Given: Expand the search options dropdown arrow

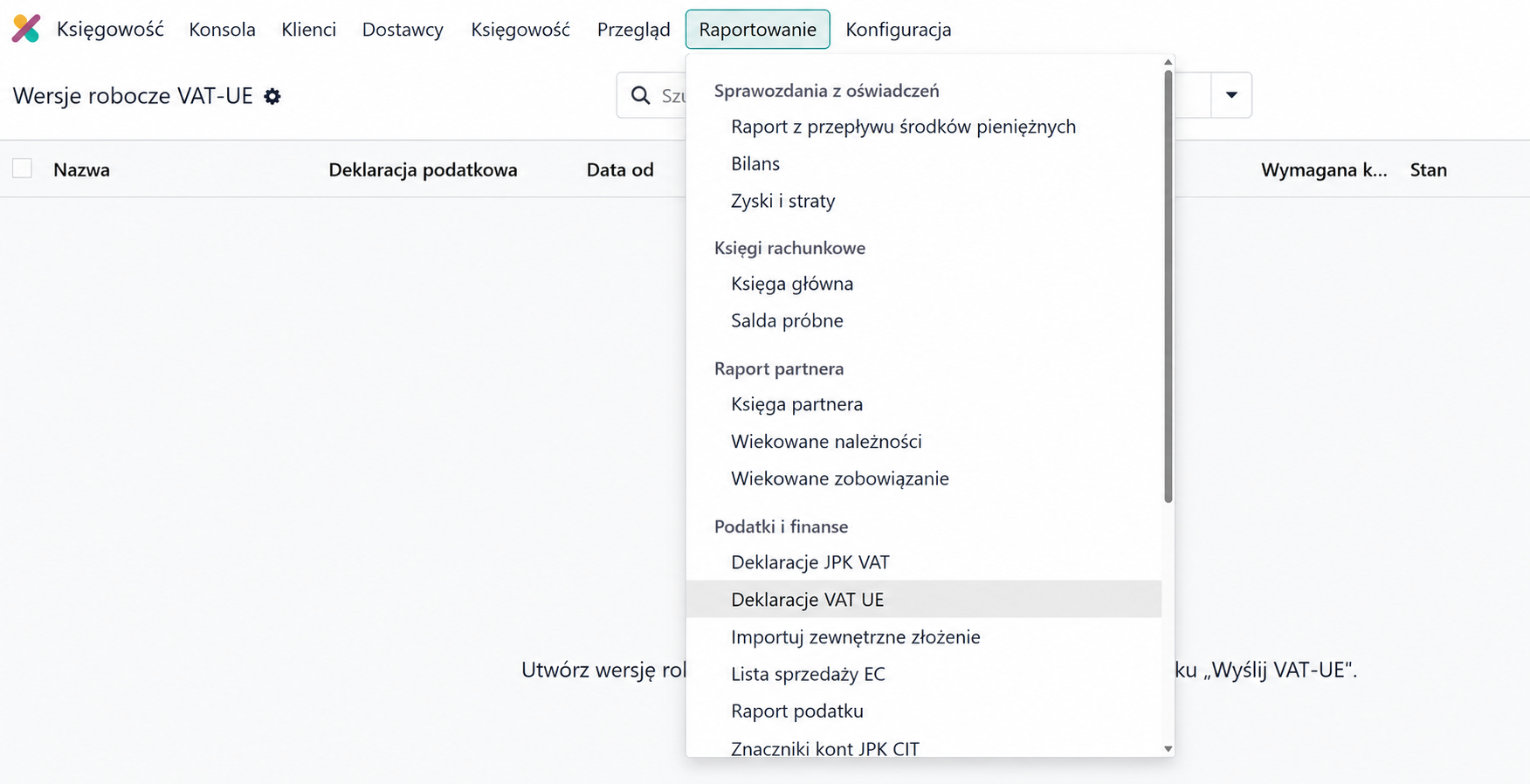Looking at the screenshot, I should [x=1231, y=95].
